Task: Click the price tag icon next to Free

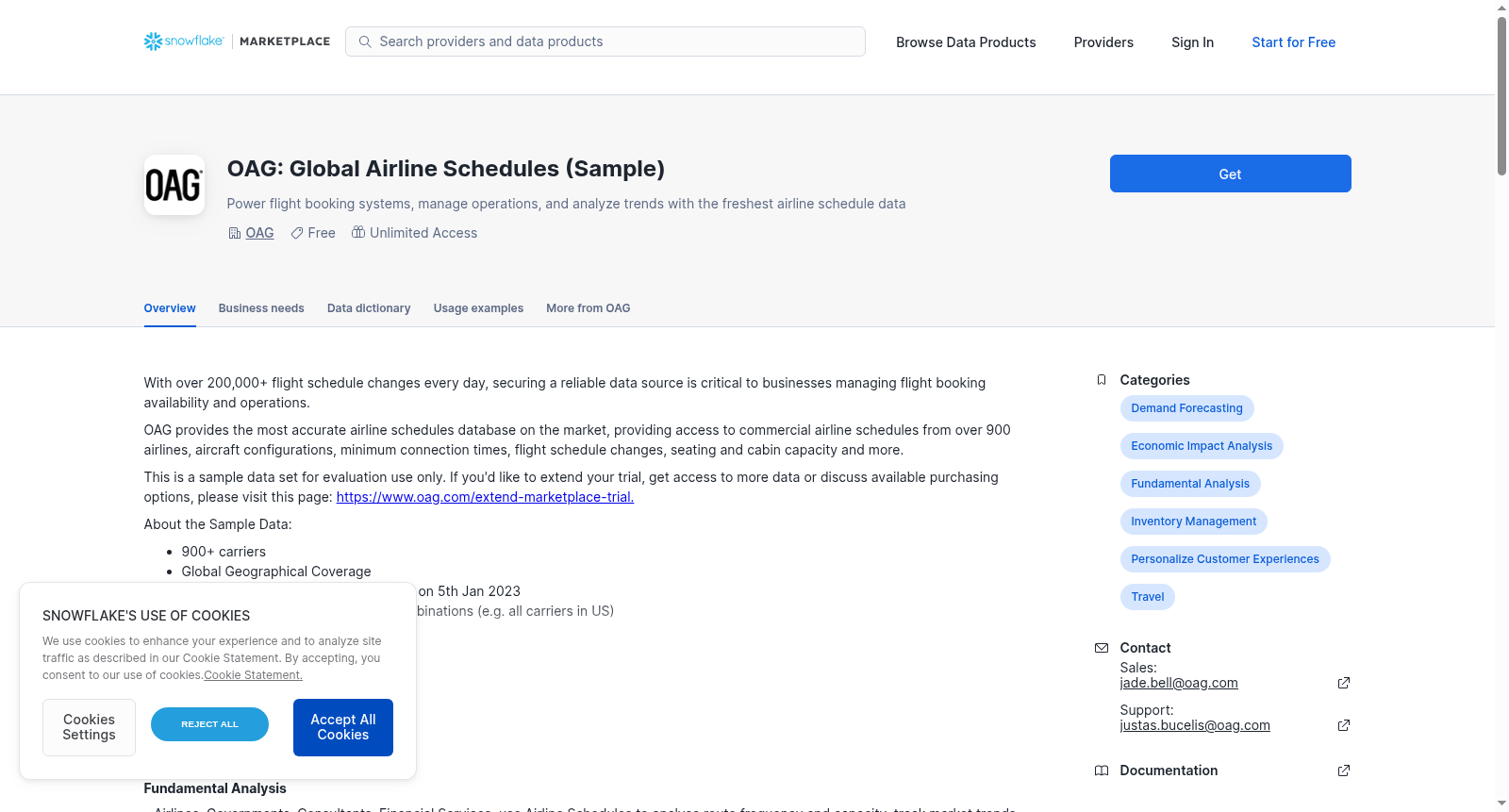Action: click(297, 233)
